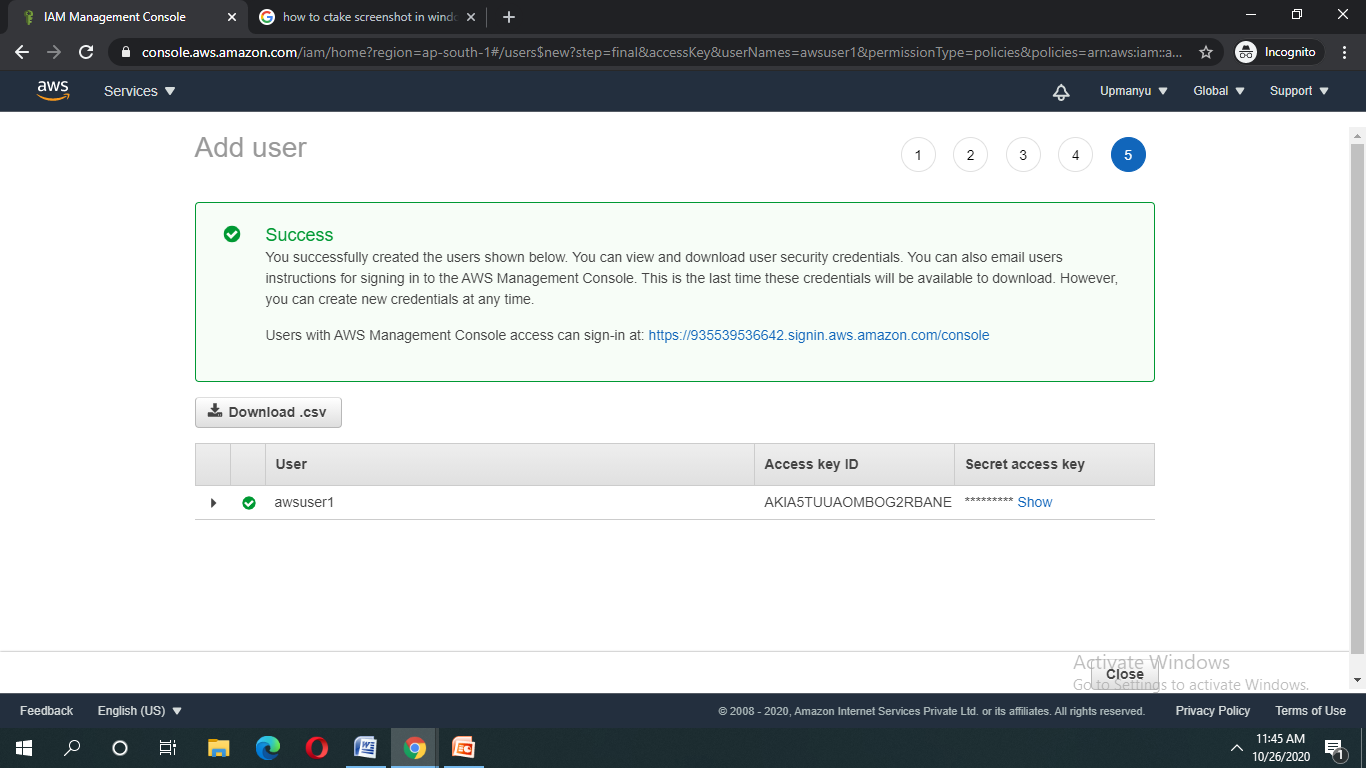Go to step 3 of Add user
This screenshot has width=1366, height=768.
click(x=1023, y=155)
